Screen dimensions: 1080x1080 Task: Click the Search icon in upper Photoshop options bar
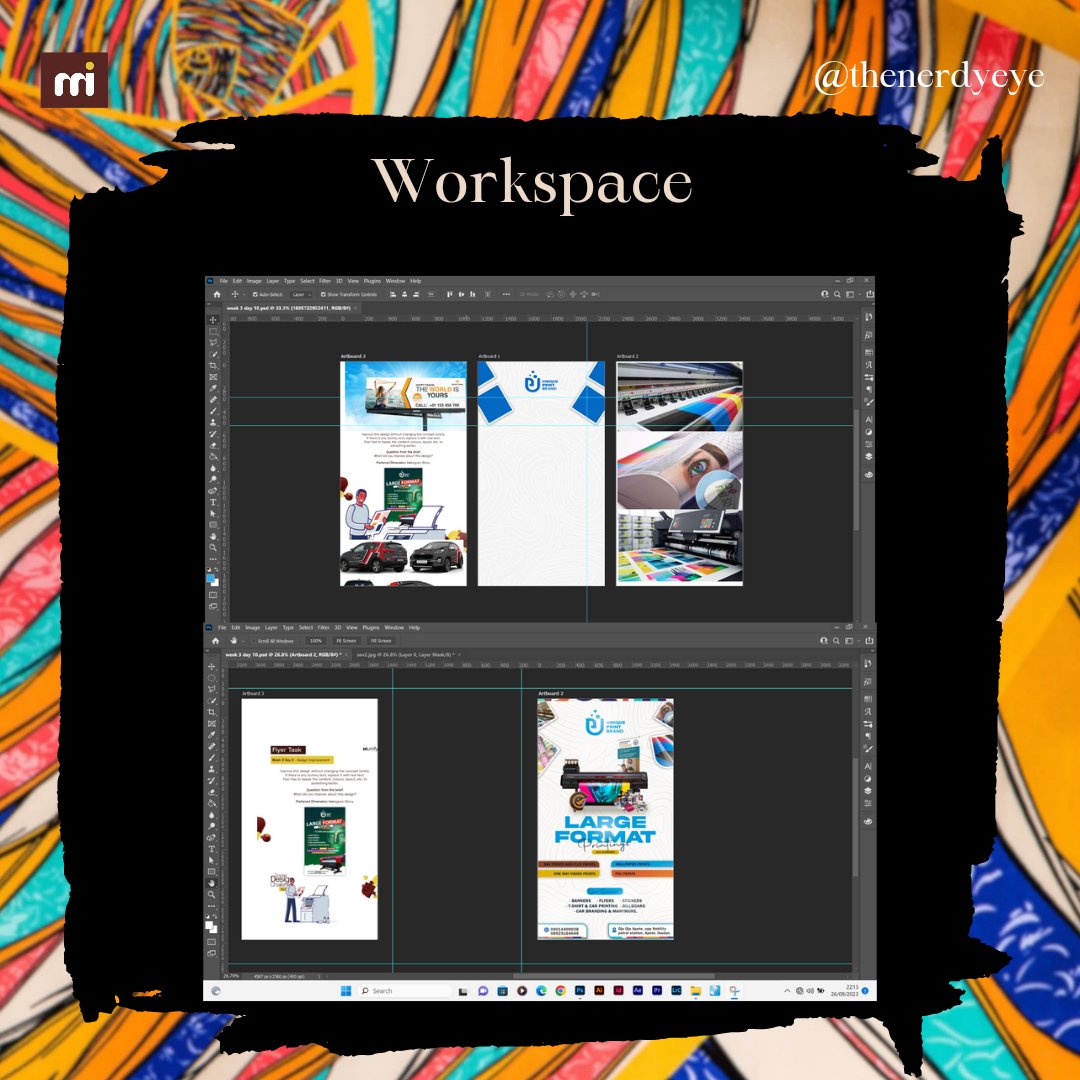click(838, 294)
